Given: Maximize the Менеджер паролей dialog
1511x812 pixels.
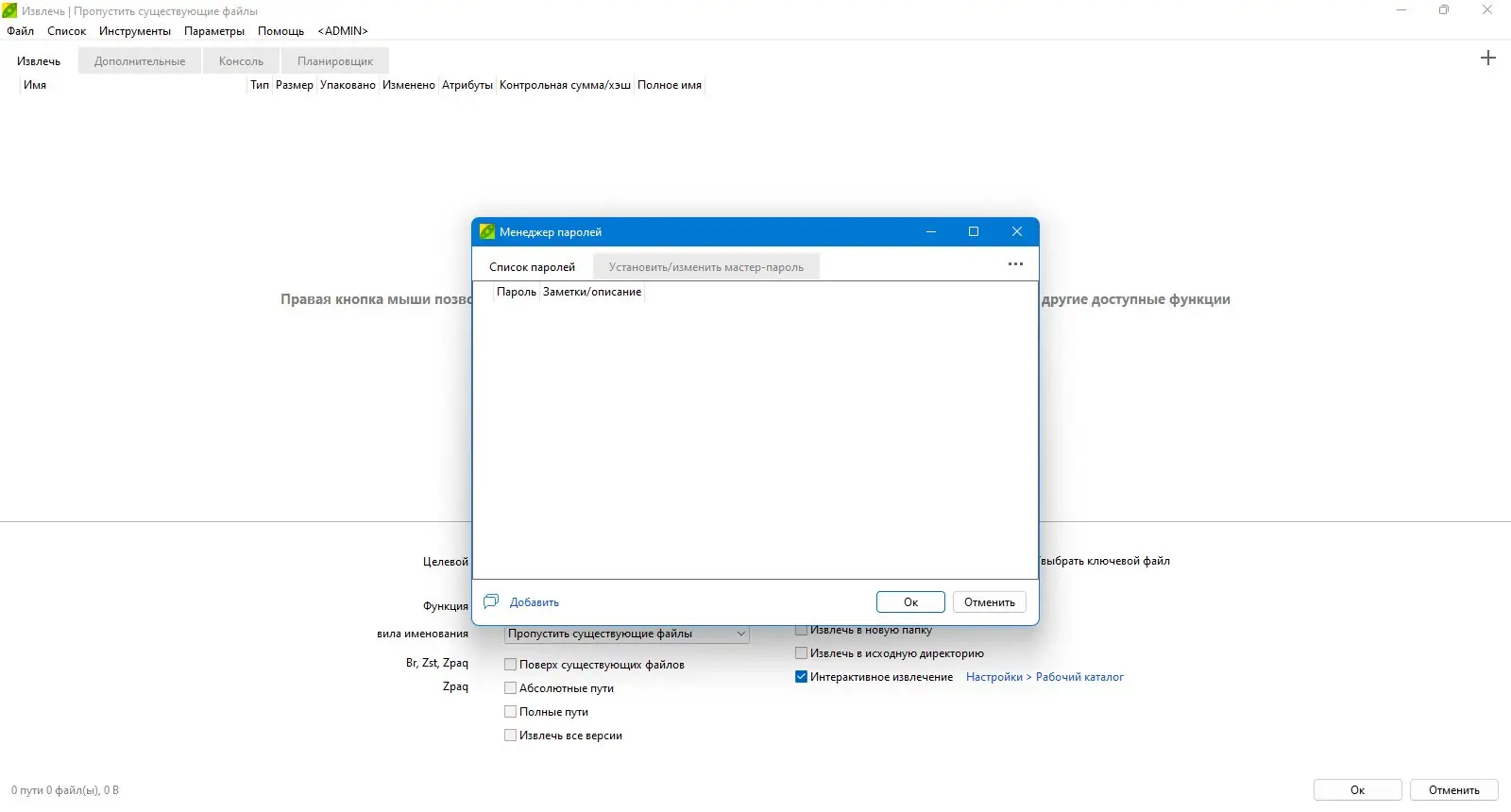Looking at the screenshot, I should click(974, 231).
